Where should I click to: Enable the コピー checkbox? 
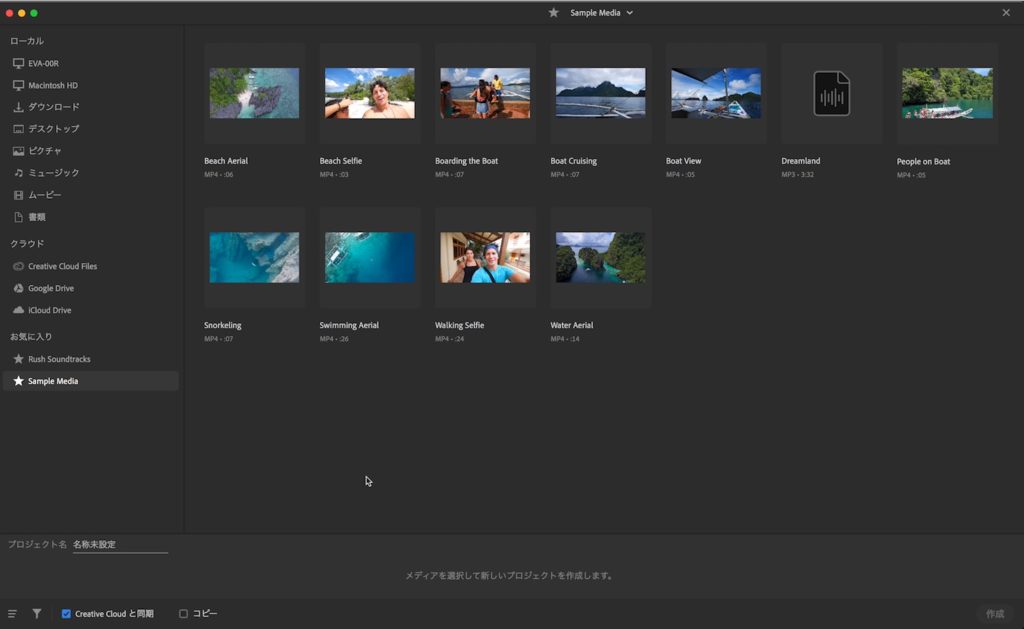click(183, 614)
